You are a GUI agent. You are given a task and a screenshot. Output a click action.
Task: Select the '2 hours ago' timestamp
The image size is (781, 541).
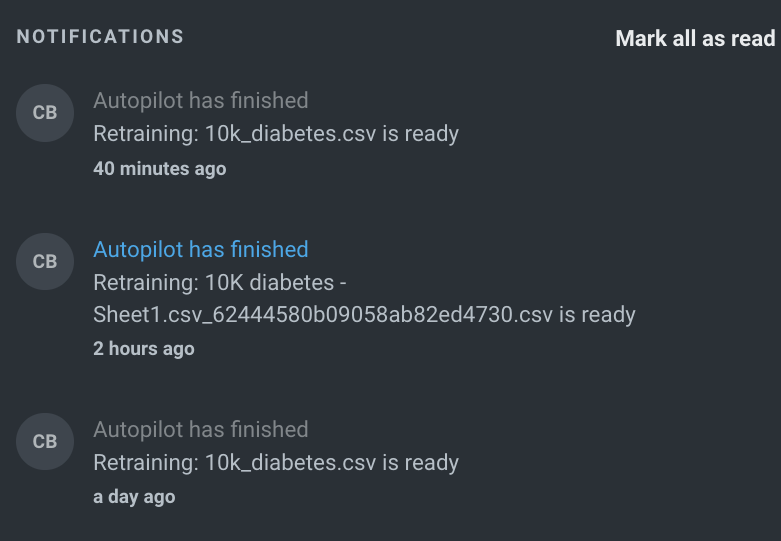tap(143, 349)
